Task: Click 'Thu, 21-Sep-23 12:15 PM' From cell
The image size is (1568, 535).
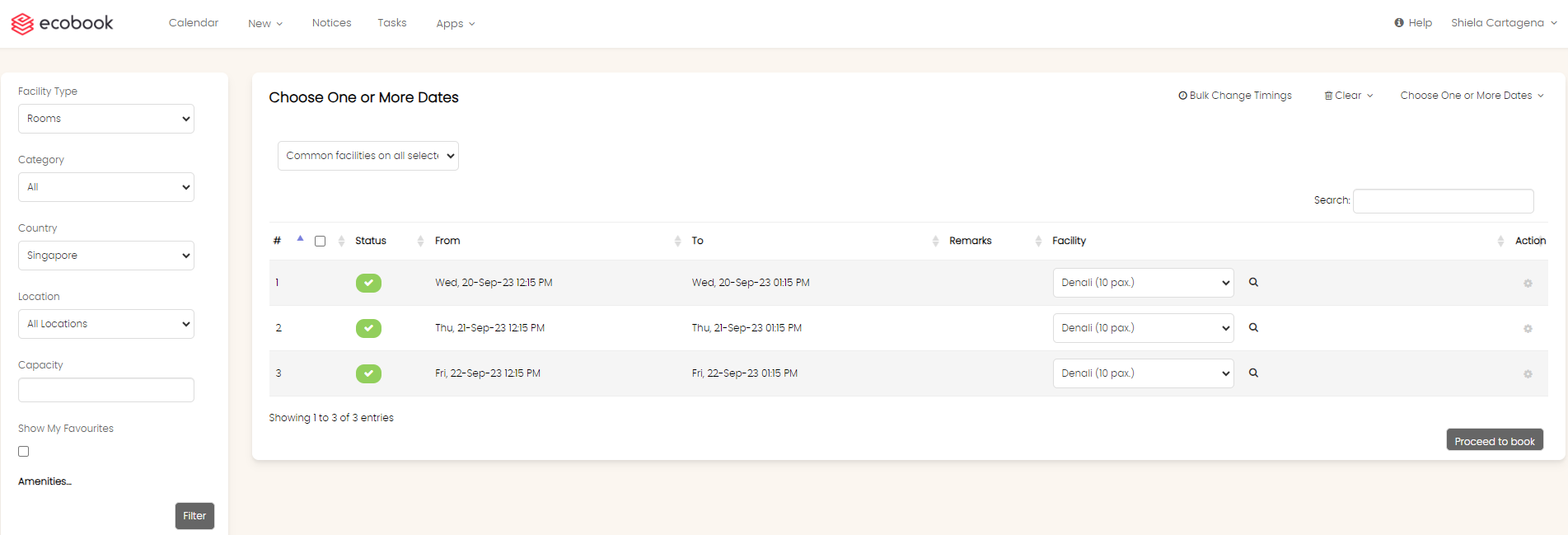Action: (489, 328)
